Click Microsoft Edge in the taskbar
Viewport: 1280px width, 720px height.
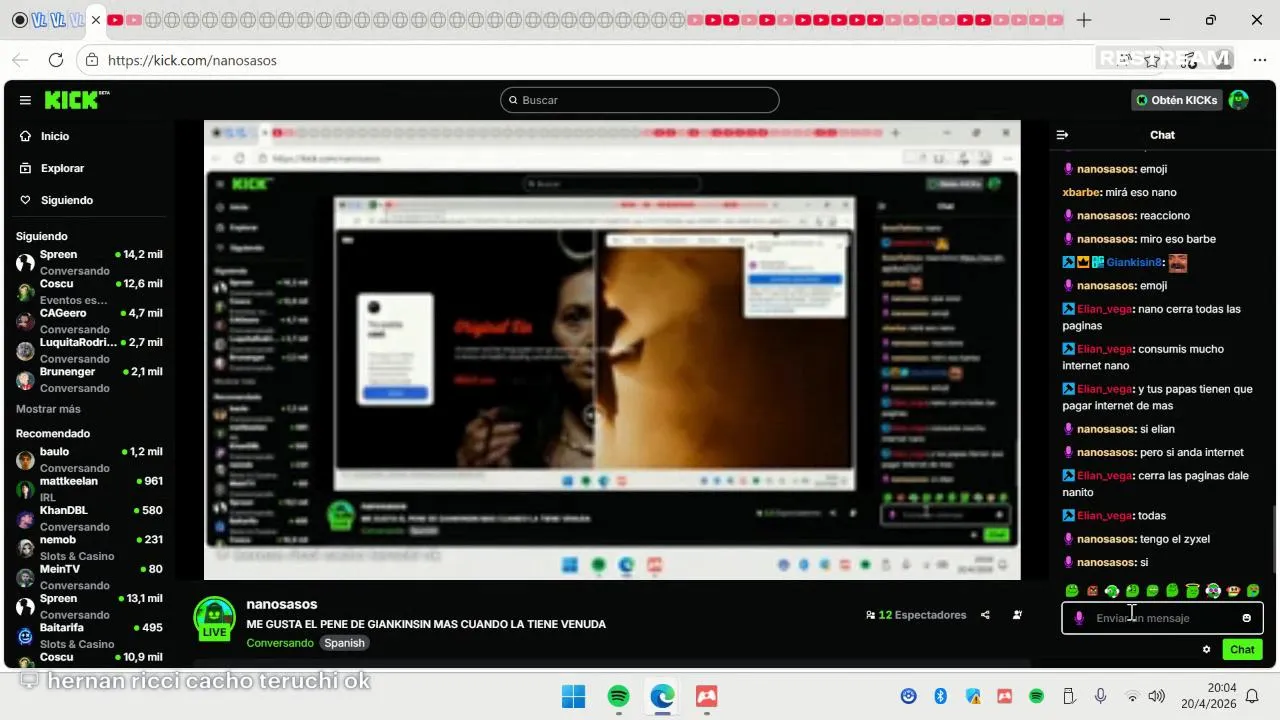click(x=662, y=696)
